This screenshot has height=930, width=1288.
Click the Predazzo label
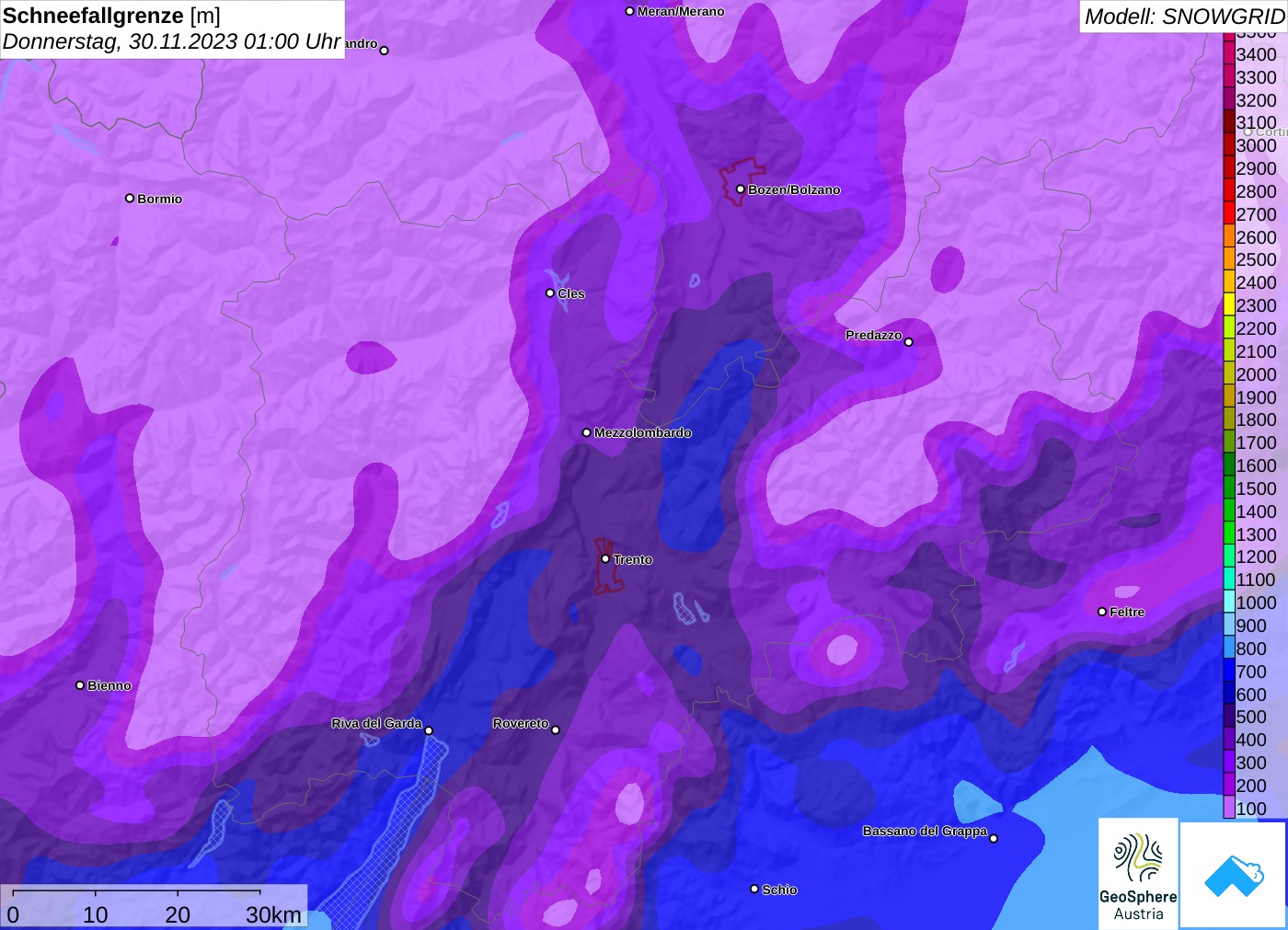coord(874,335)
